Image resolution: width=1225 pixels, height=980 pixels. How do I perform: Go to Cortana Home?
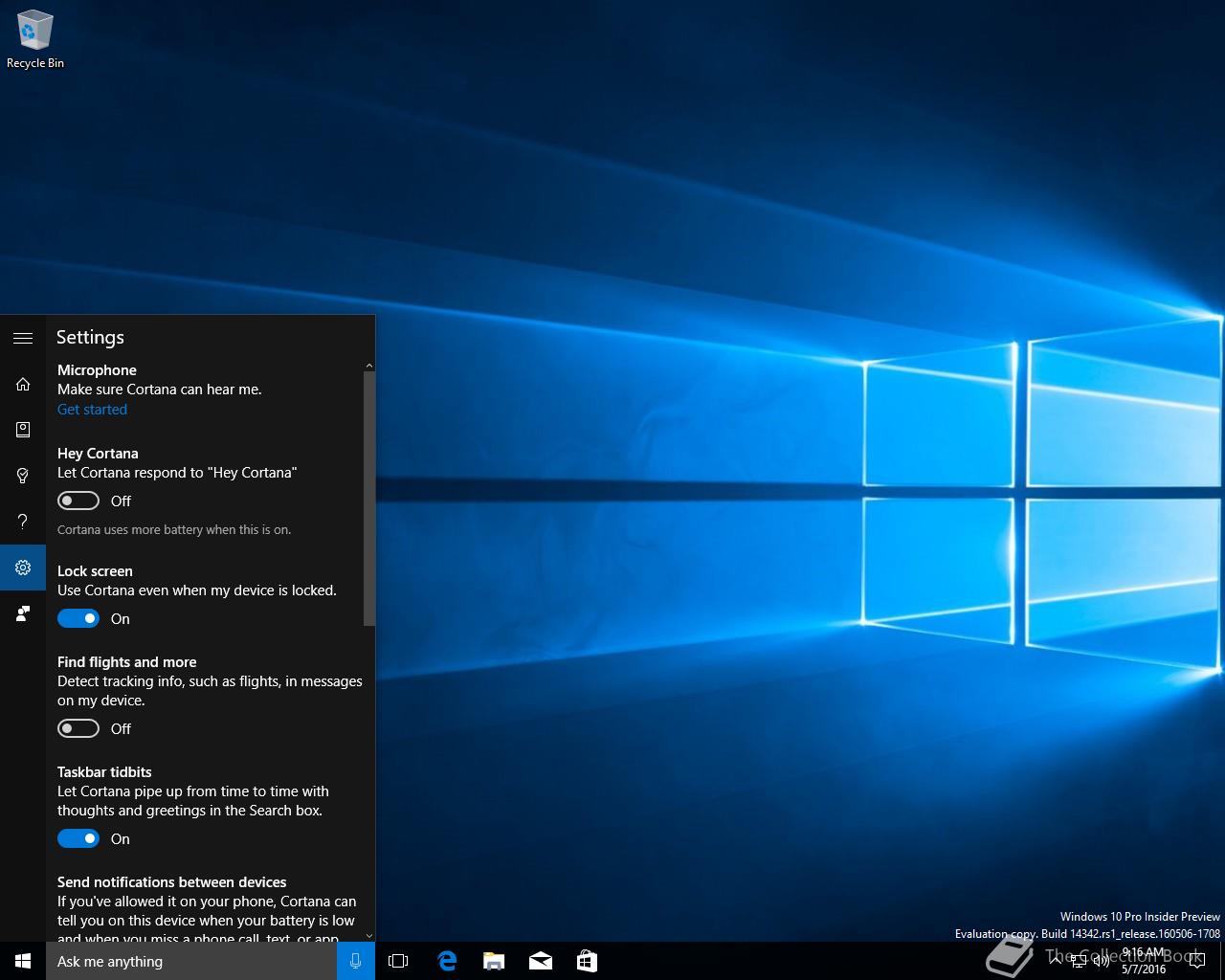point(23,384)
